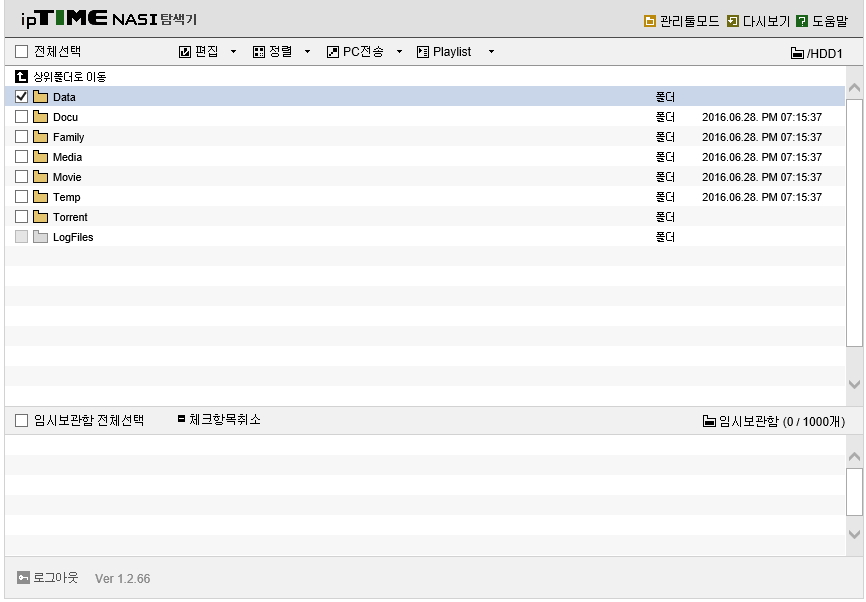This screenshot has width=866, height=602.
Task: Click the 관리툴모드 icon in header
Action: [650, 21]
